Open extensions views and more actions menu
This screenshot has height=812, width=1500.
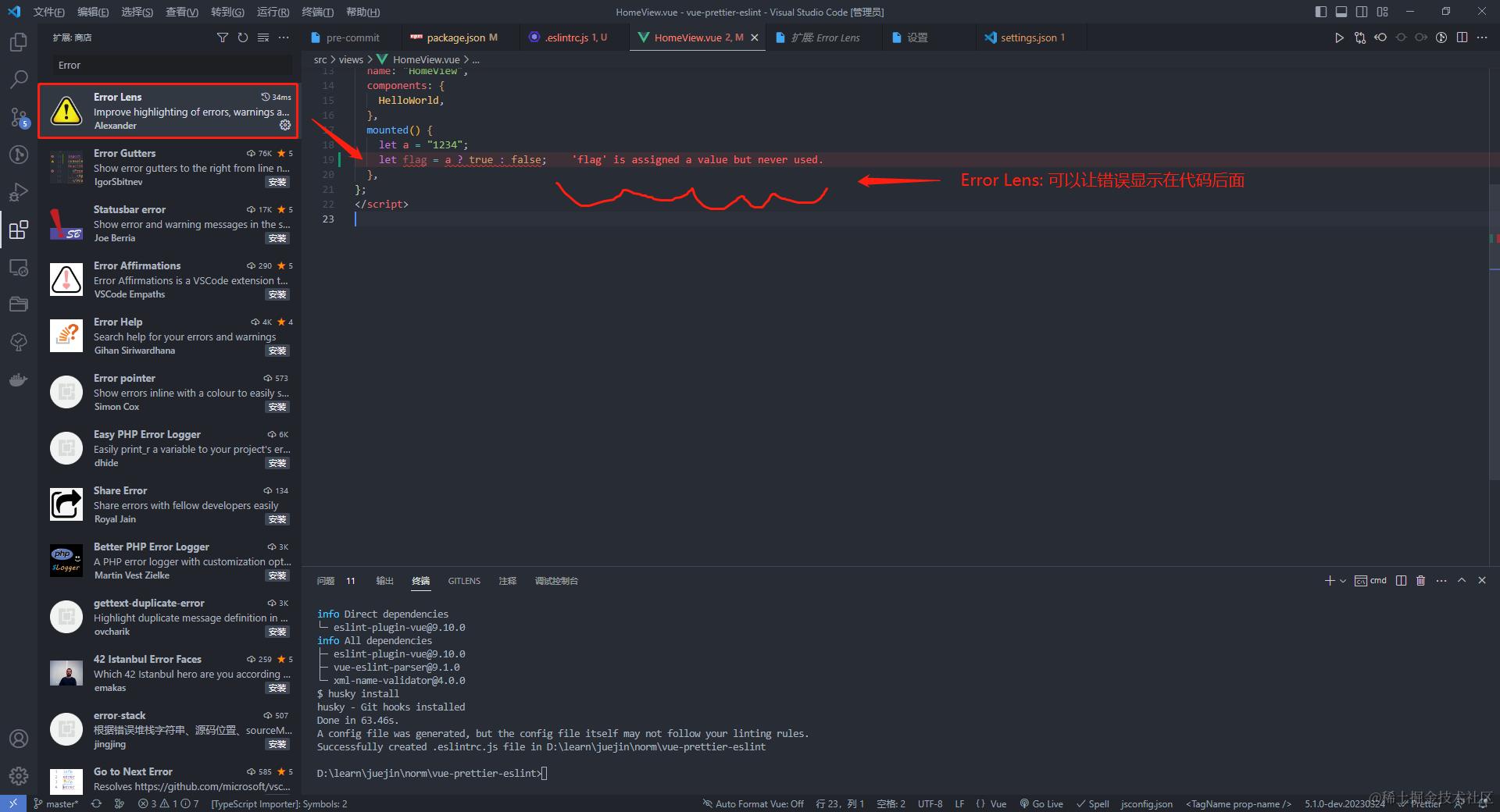(284, 37)
